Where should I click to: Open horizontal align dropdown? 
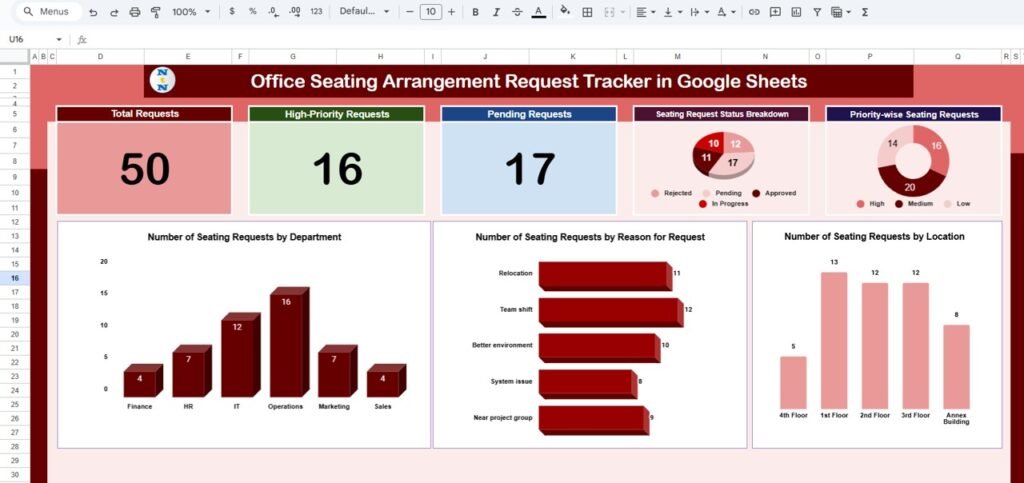(645, 12)
